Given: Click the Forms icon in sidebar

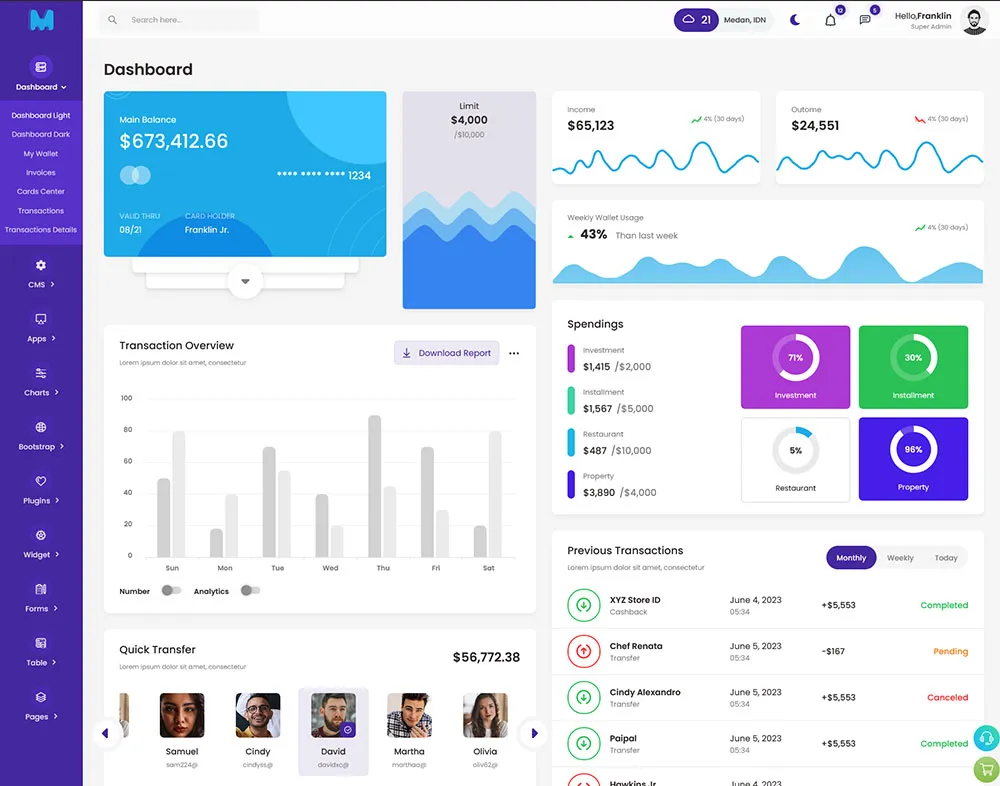Looking at the screenshot, I should [x=41, y=589].
